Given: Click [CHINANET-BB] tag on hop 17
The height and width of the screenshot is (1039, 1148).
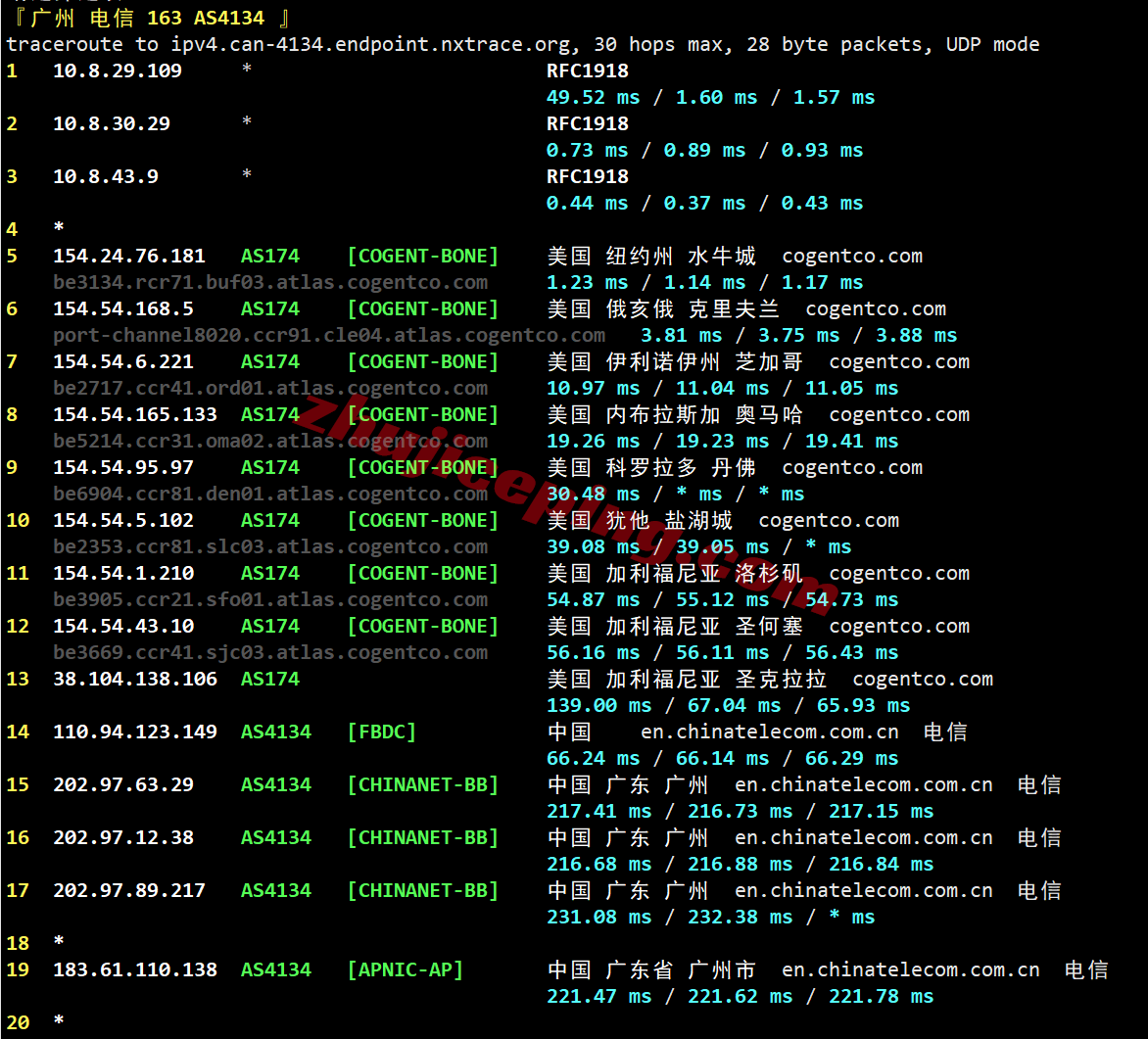Looking at the screenshot, I should 422,891.
